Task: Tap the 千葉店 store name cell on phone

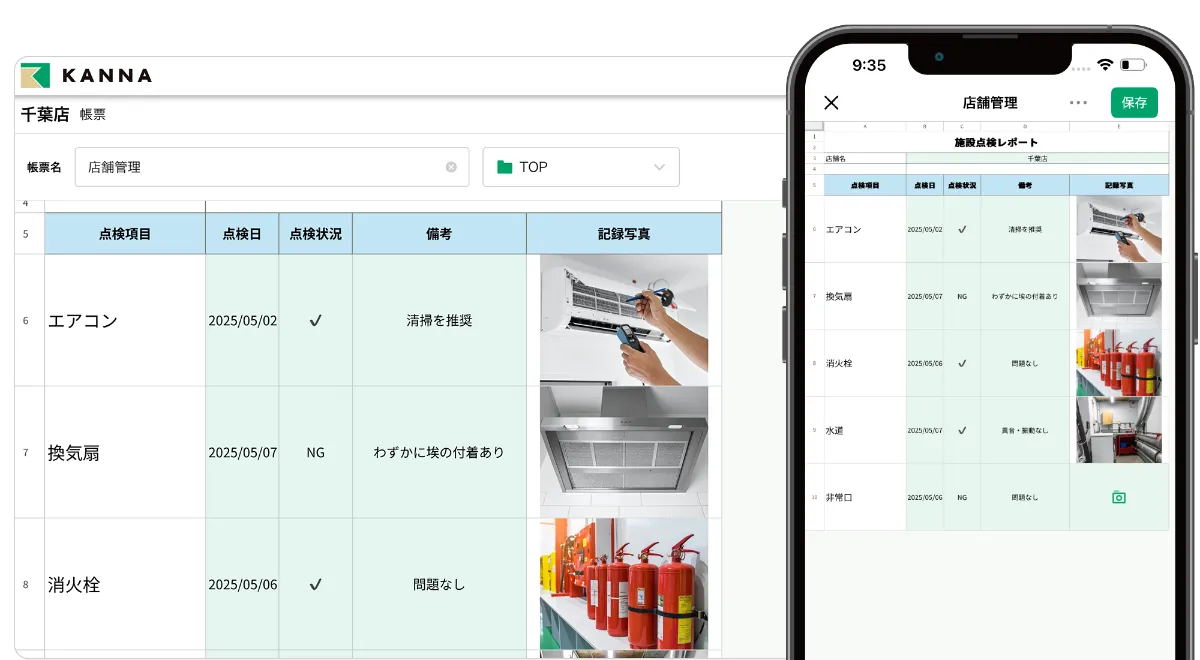Action: [1037, 158]
